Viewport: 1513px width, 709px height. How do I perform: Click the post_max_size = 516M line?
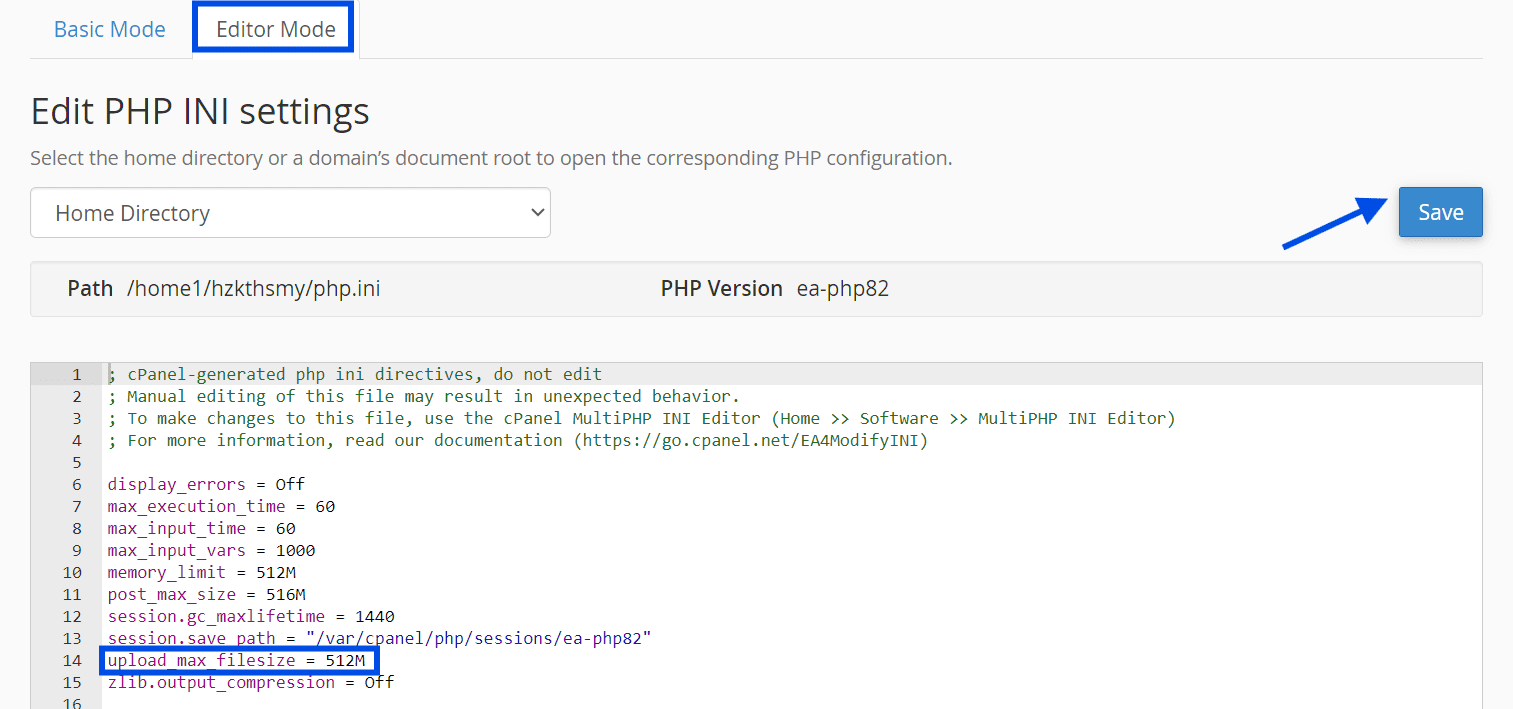click(x=206, y=594)
